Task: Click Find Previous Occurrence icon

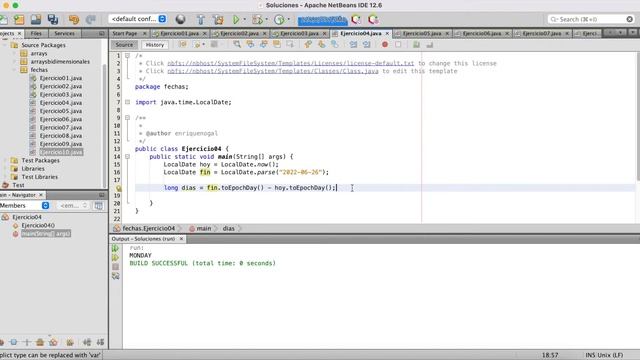Action: coord(250,44)
